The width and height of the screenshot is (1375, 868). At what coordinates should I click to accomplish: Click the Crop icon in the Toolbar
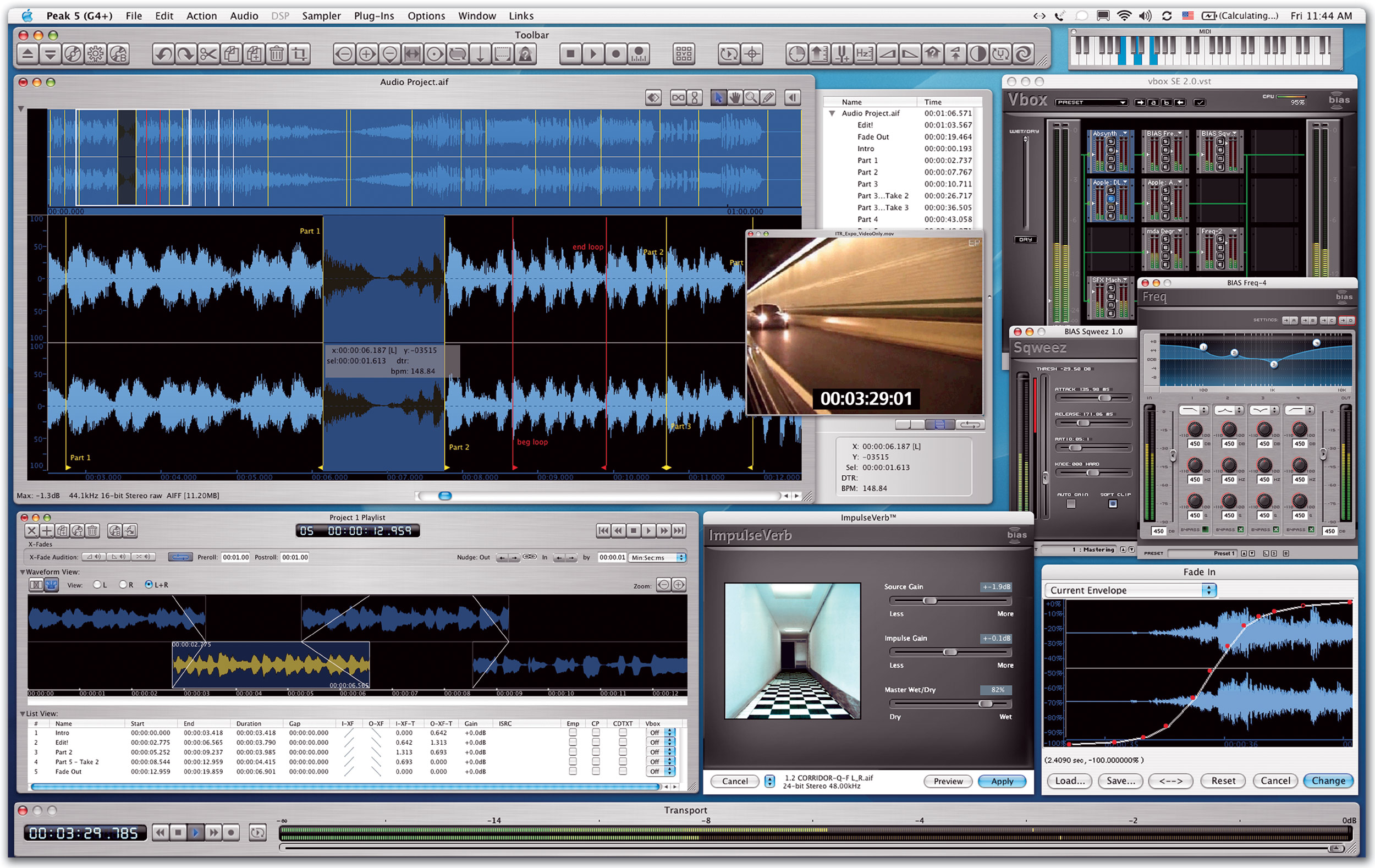coord(300,54)
